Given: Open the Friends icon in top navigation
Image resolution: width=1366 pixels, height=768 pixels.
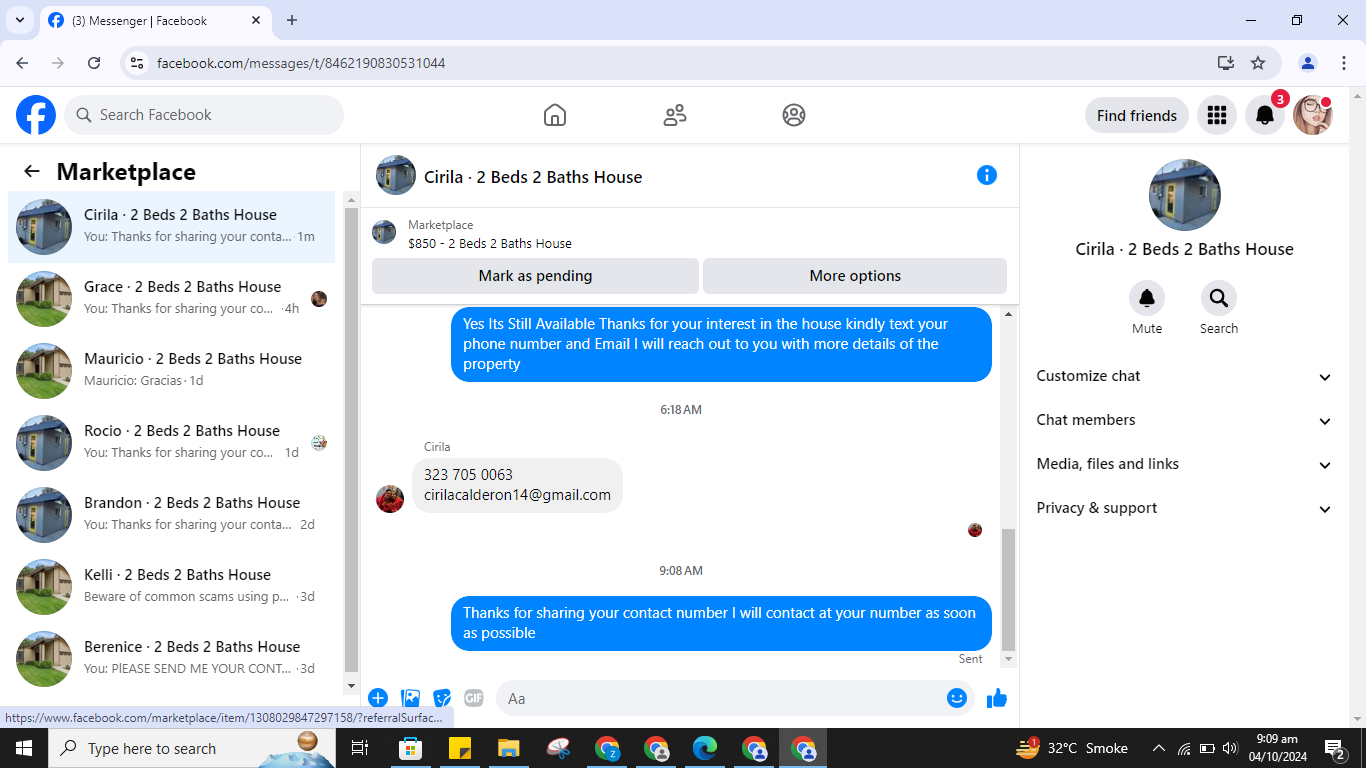Looking at the screenshot, I should point(675,115).
